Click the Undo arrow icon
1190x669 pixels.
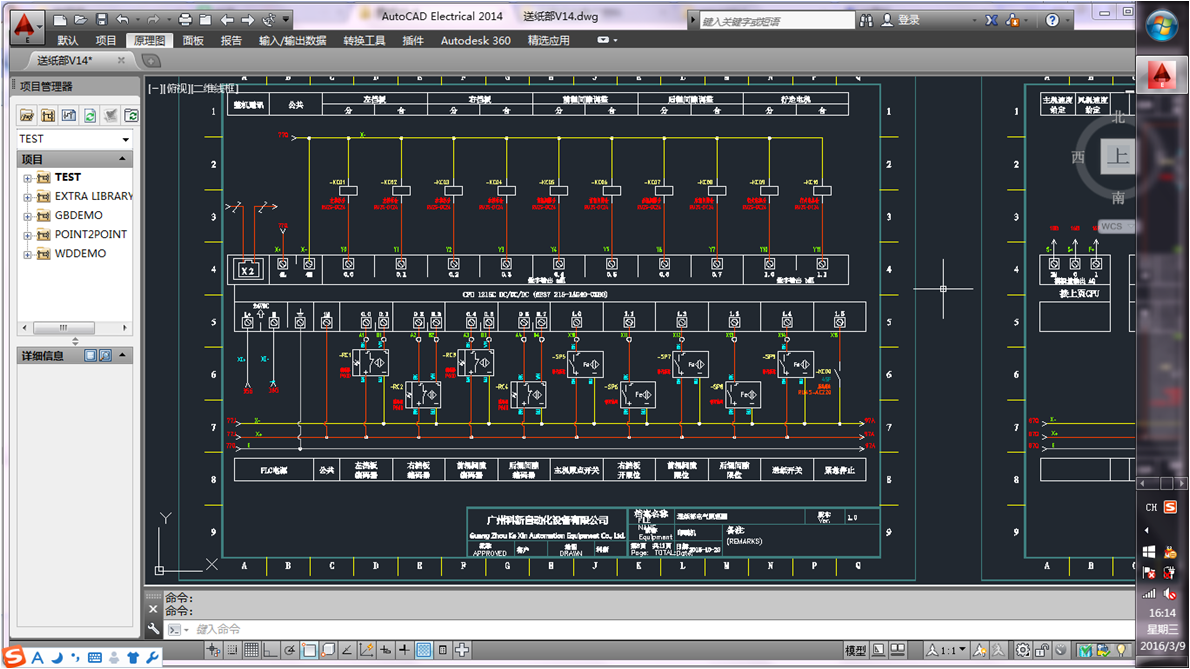click(x=123, y=20)
